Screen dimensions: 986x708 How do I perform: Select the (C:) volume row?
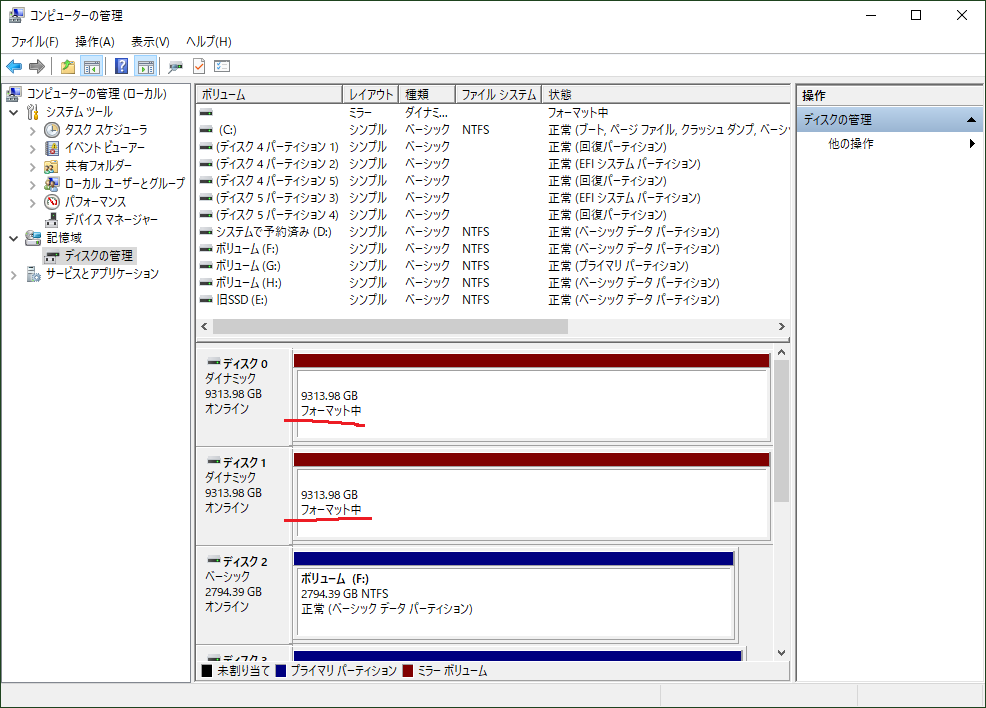(x=493, y=130)
